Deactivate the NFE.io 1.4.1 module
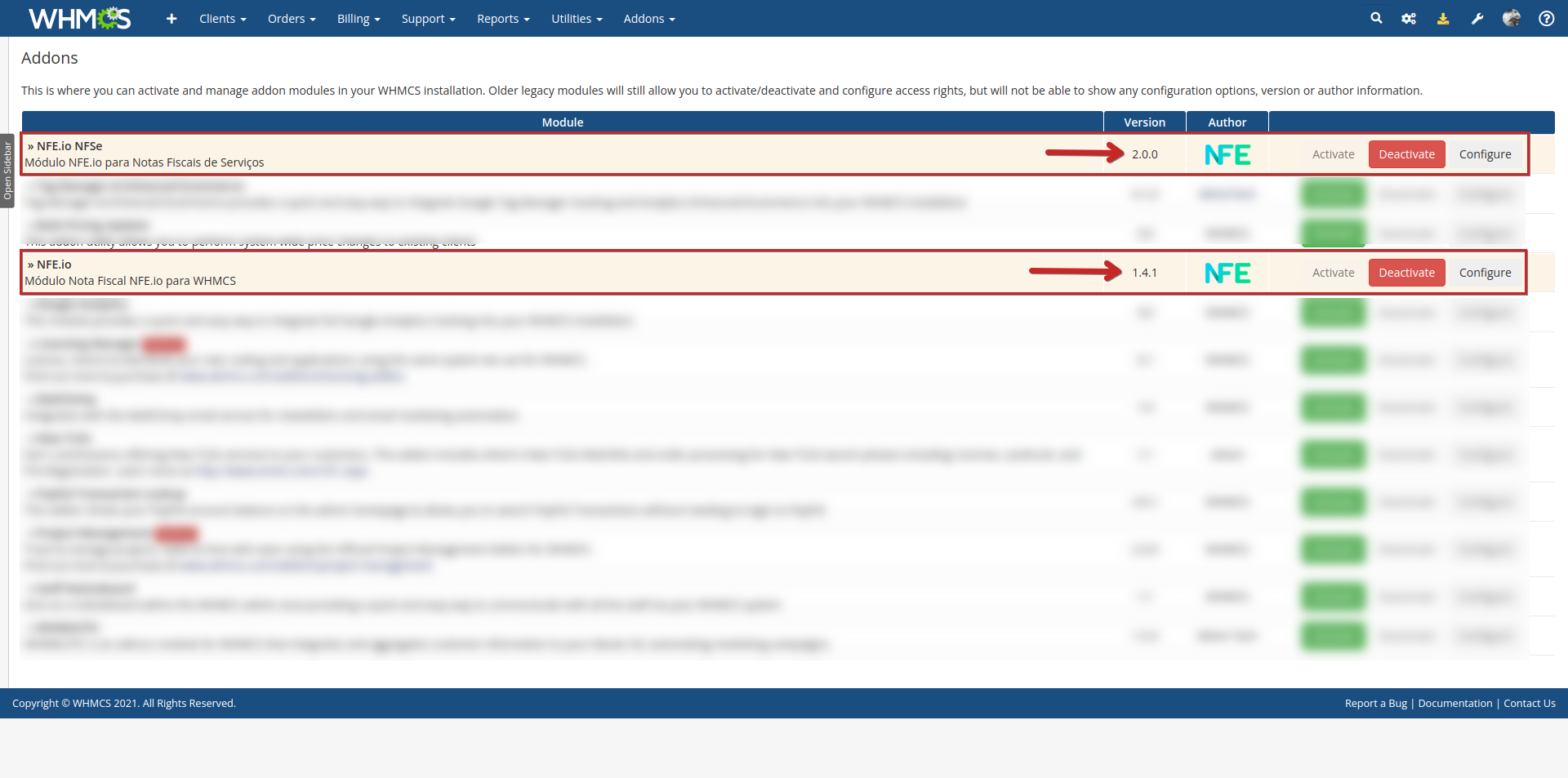The width and height of the screenshot is (1568, 778). tap(1406, 273)
